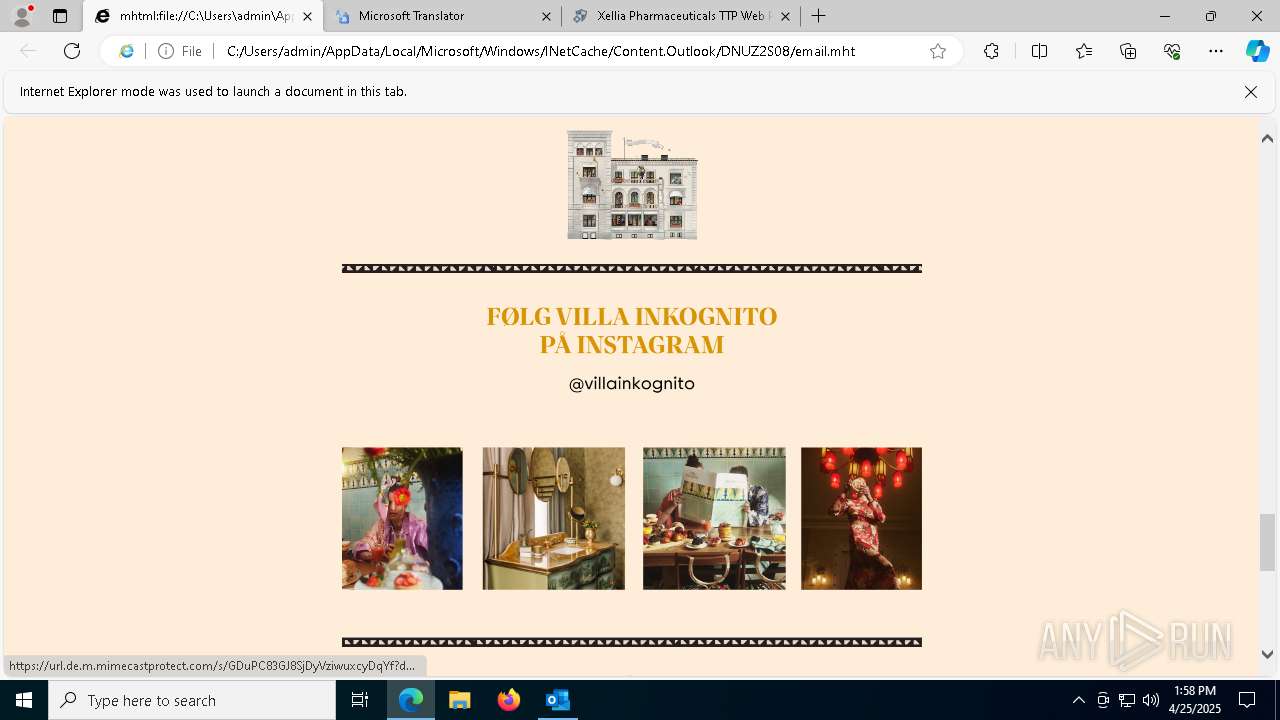Open the pink-dressed person Instagram photo

tap(402, 518)
